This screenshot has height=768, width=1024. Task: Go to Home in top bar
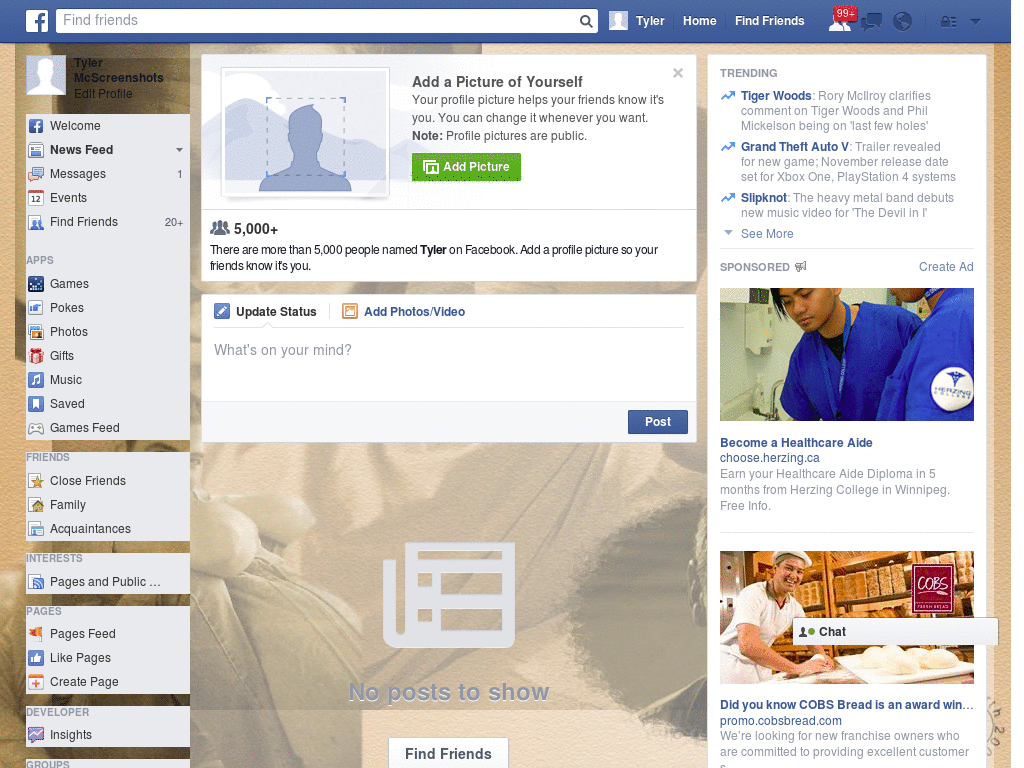coord(699,21)
